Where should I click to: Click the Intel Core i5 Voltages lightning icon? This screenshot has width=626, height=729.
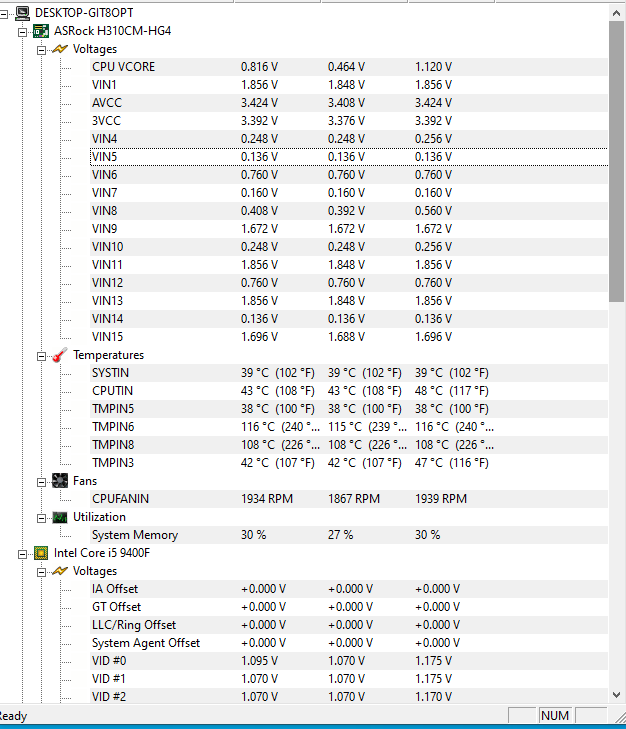pos(60,571)
